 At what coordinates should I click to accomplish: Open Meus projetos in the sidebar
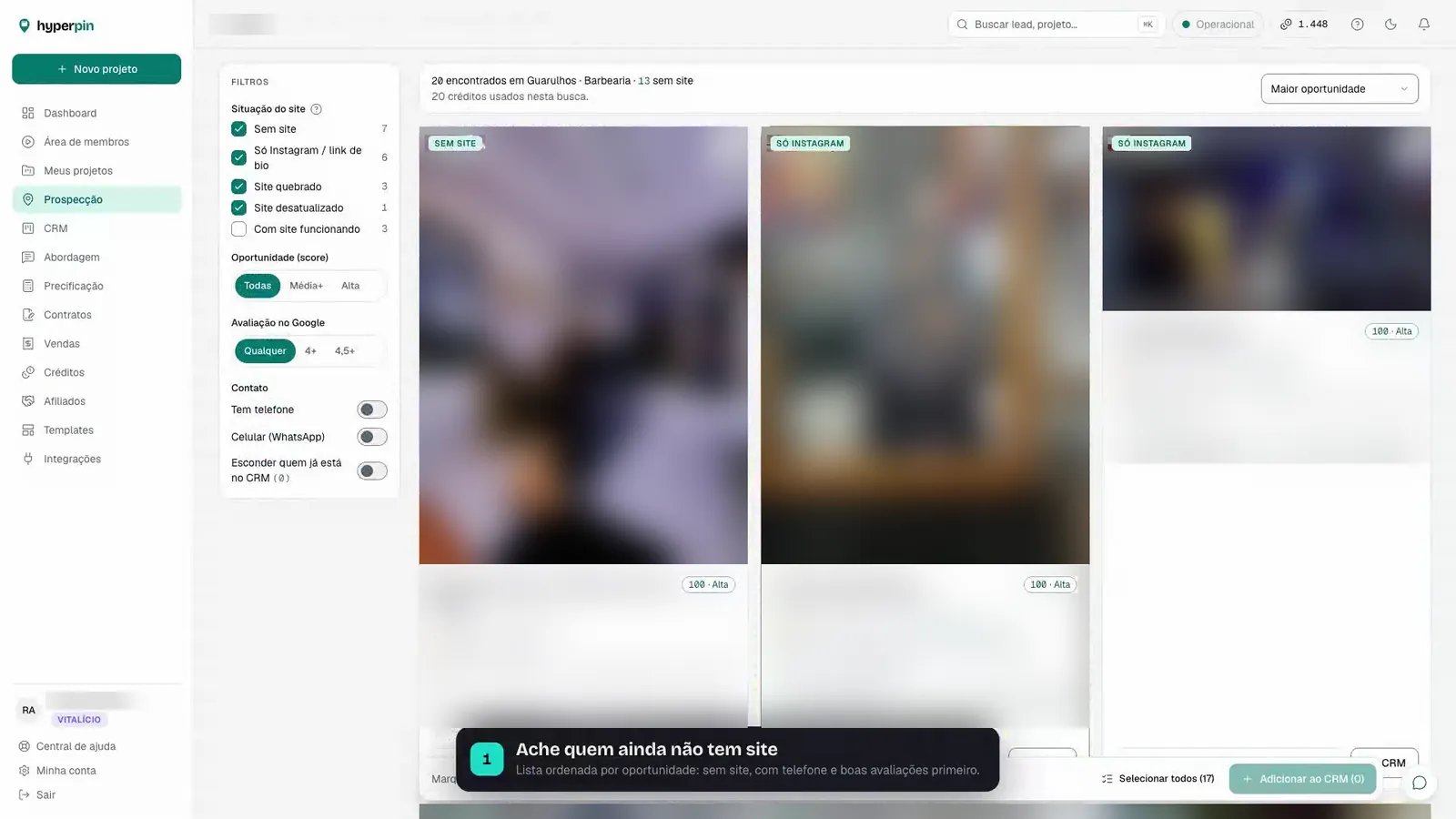[x=96, y=171]
